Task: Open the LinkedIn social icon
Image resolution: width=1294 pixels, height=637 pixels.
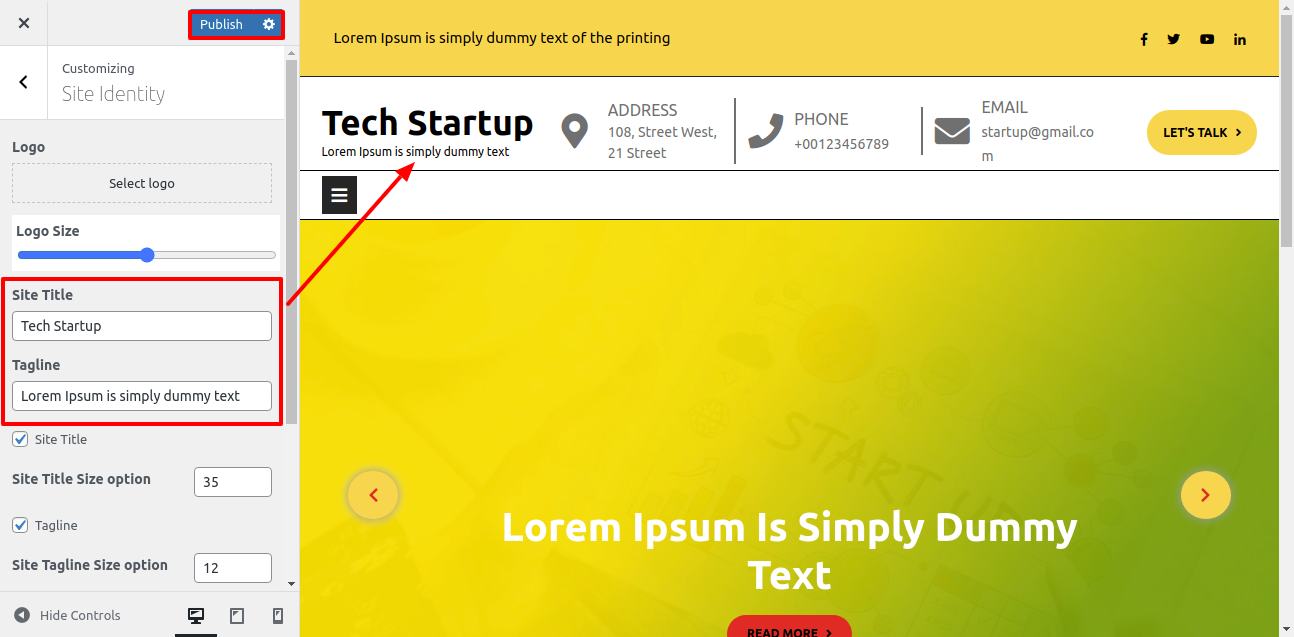Action: click(x=1240, y=39)
